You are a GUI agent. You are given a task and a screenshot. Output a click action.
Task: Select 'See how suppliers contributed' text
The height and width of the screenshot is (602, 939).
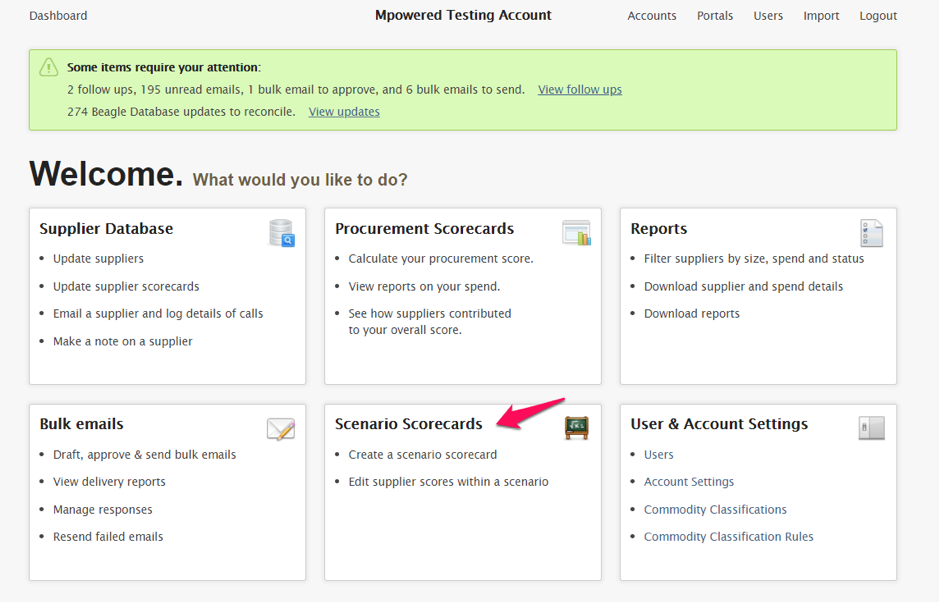(430, 313)
